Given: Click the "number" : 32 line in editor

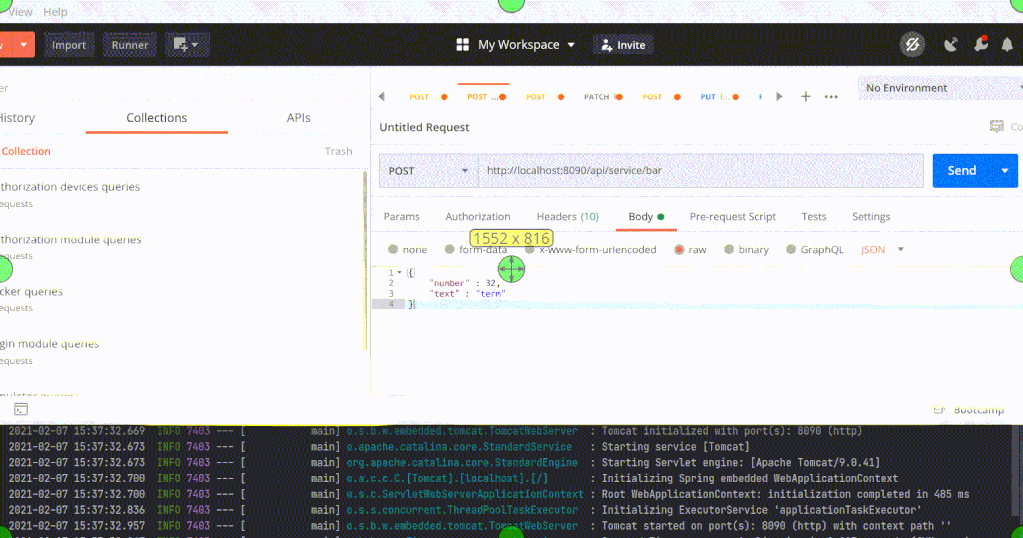Looking at the screenshot, I should pyautogui.click(x=465, y=283).
